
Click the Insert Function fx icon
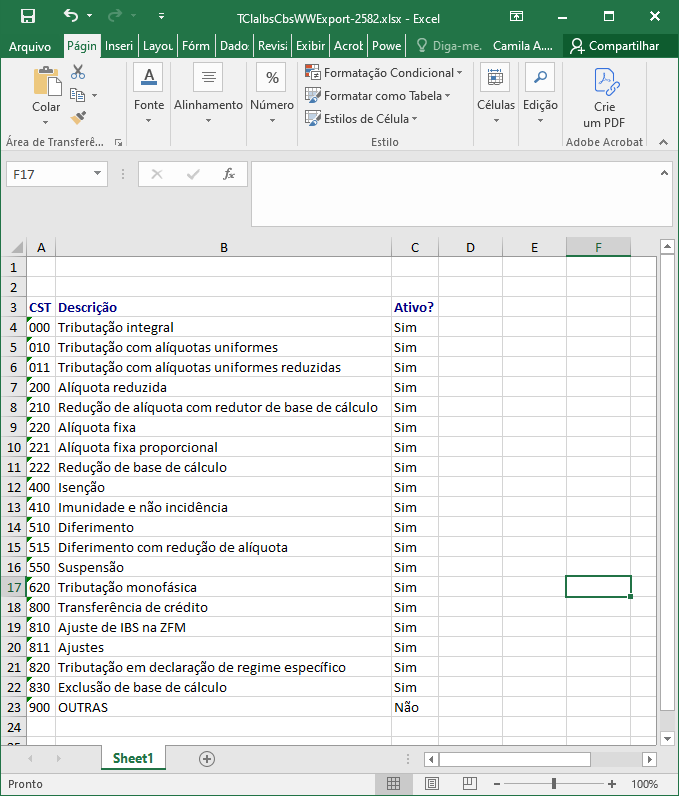coord(228,174)
